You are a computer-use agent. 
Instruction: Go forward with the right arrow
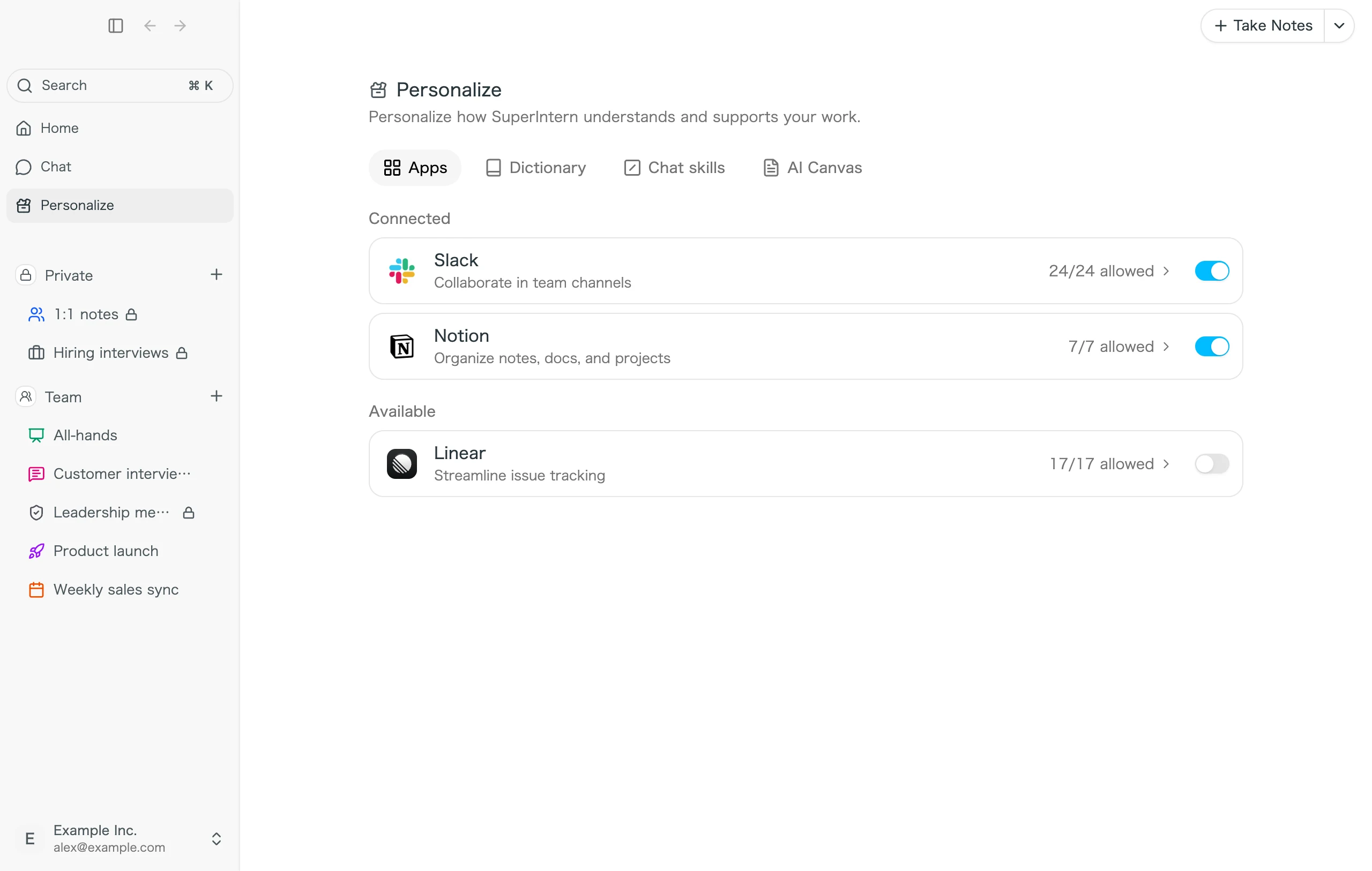180,26
